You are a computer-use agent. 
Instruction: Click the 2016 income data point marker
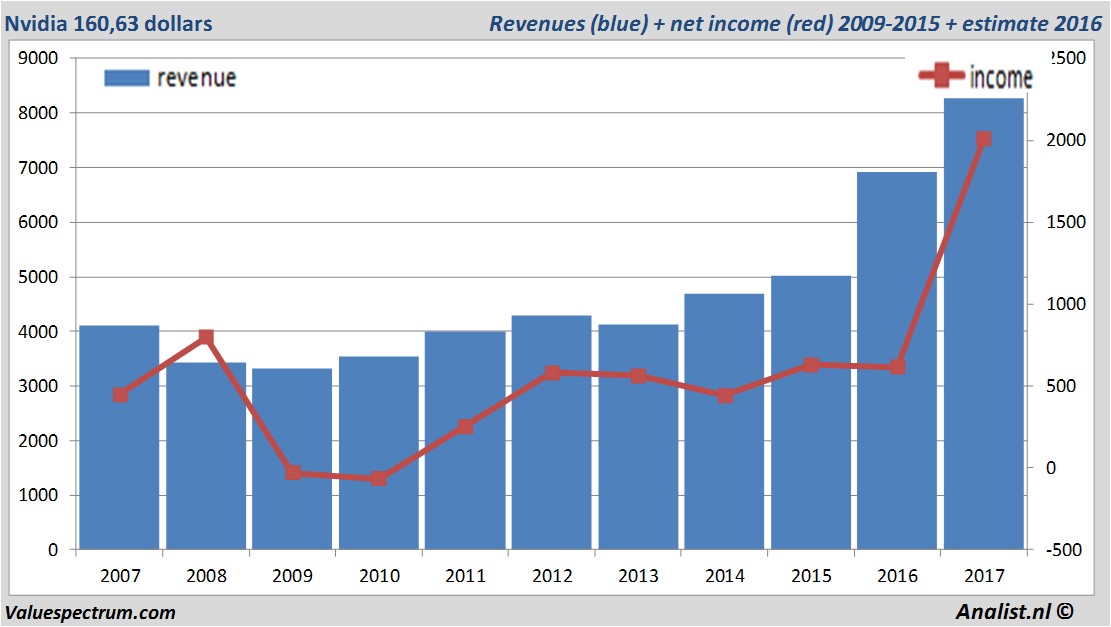(x=897, y=367)
